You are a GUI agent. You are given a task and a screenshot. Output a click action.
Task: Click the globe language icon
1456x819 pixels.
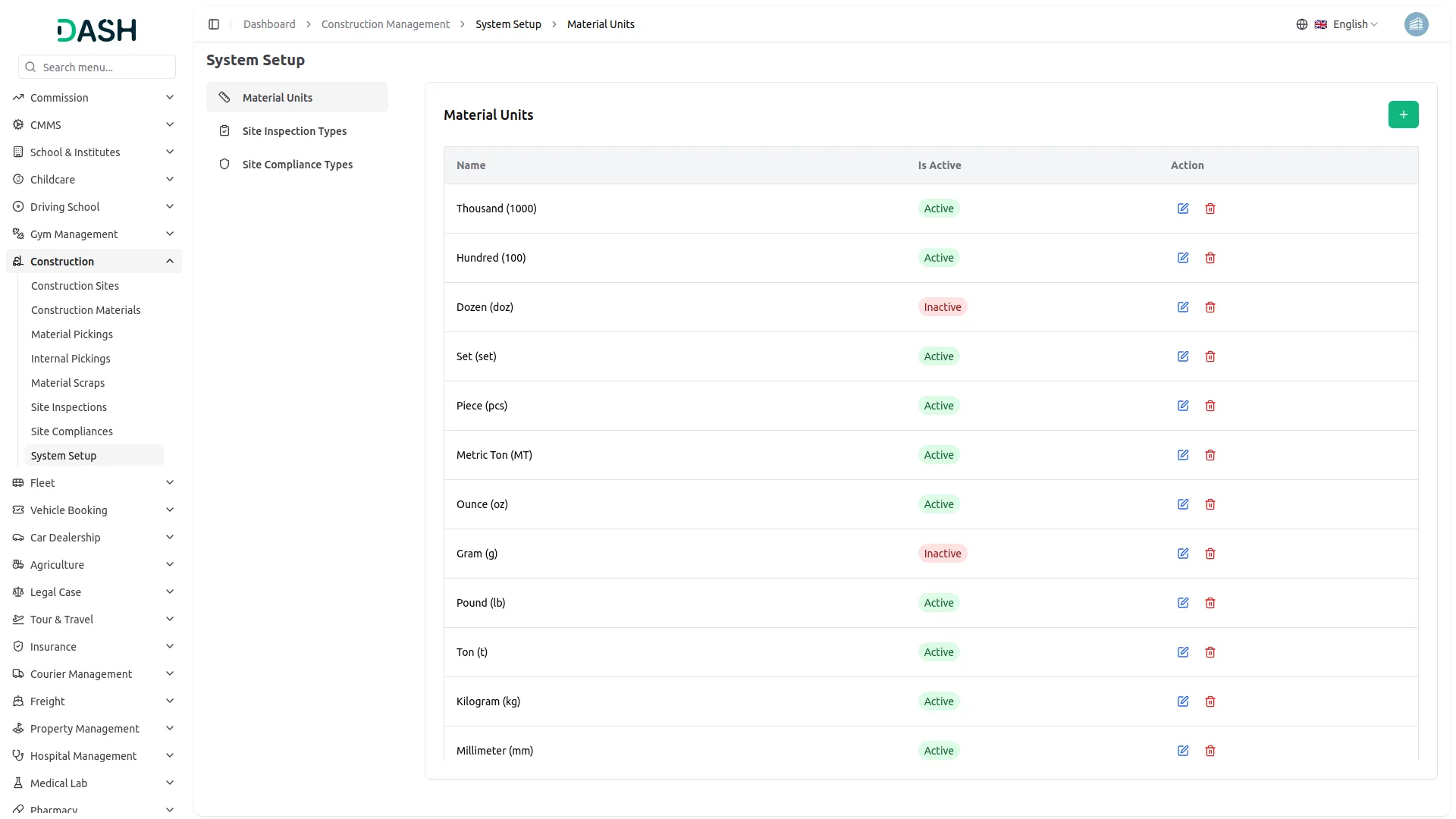point(1301,24)
